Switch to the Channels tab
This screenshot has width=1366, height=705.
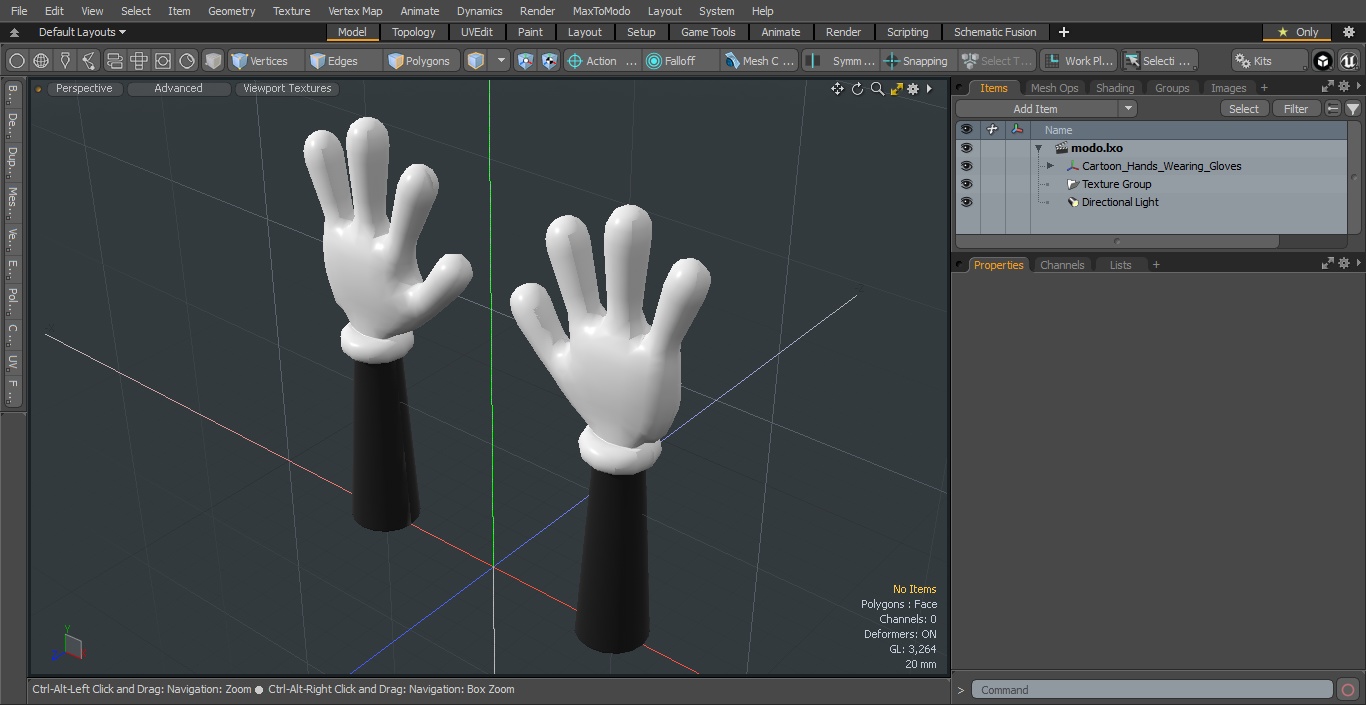1062,265
